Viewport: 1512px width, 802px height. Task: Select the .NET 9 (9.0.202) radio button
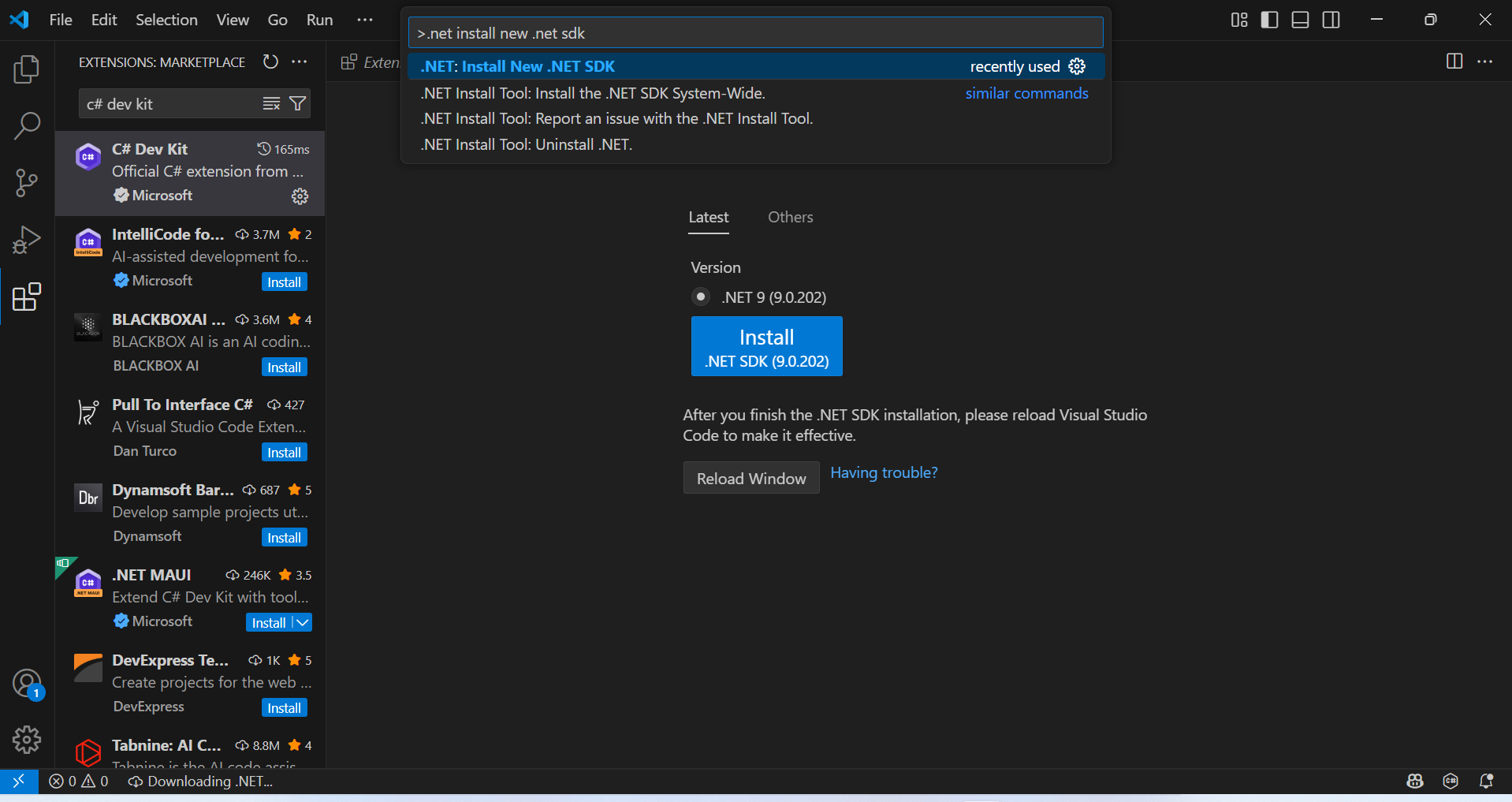700,297
